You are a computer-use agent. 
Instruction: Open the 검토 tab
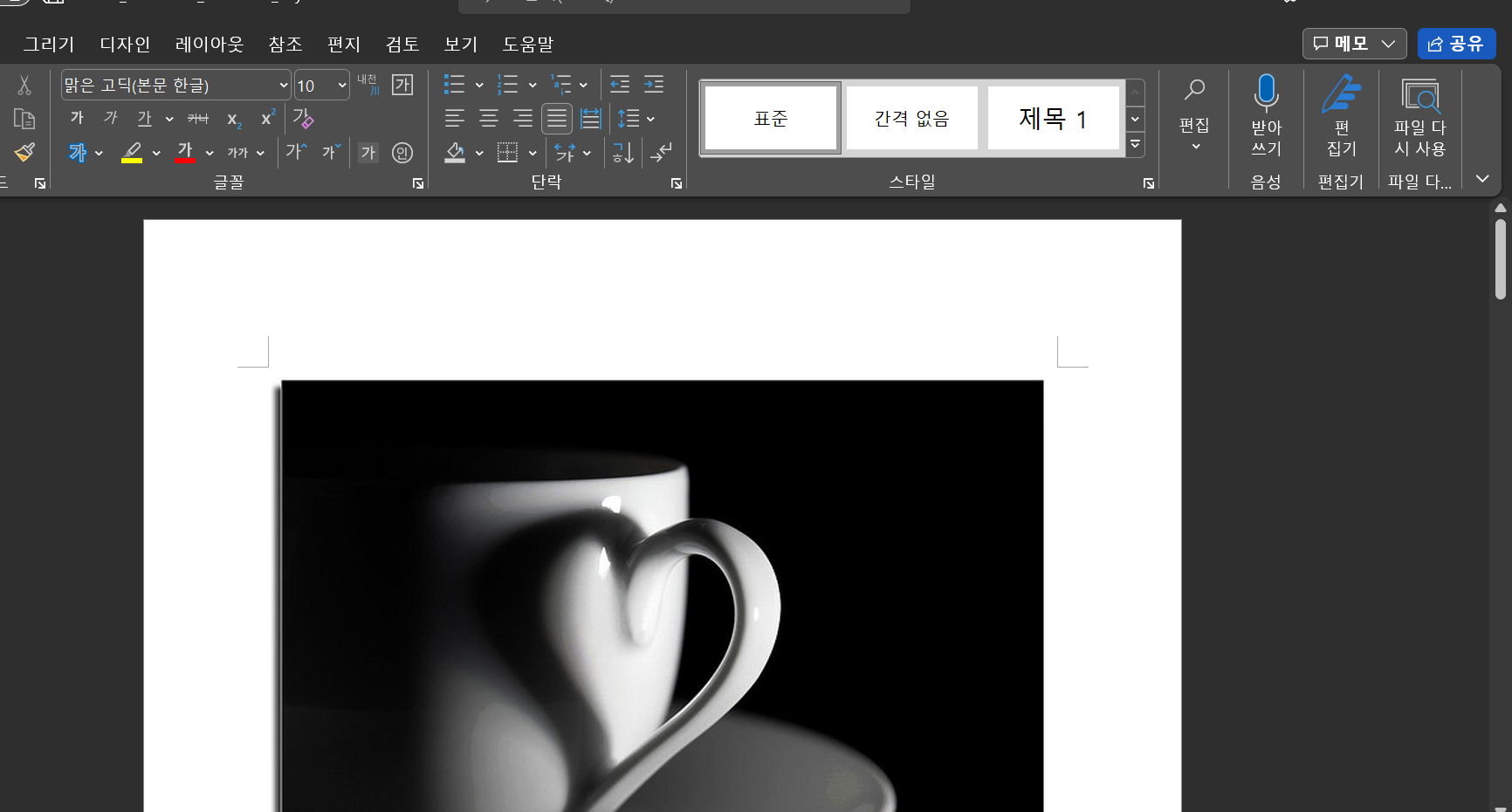pyautogui.click(x=402, y=45)
